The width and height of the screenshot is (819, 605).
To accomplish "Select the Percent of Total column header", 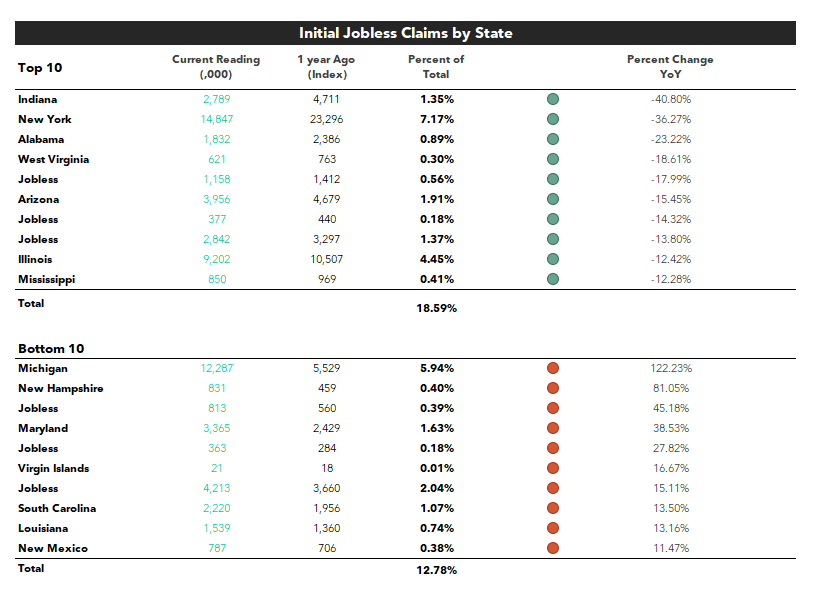I will pyautogui.click(x=436, y=67).
